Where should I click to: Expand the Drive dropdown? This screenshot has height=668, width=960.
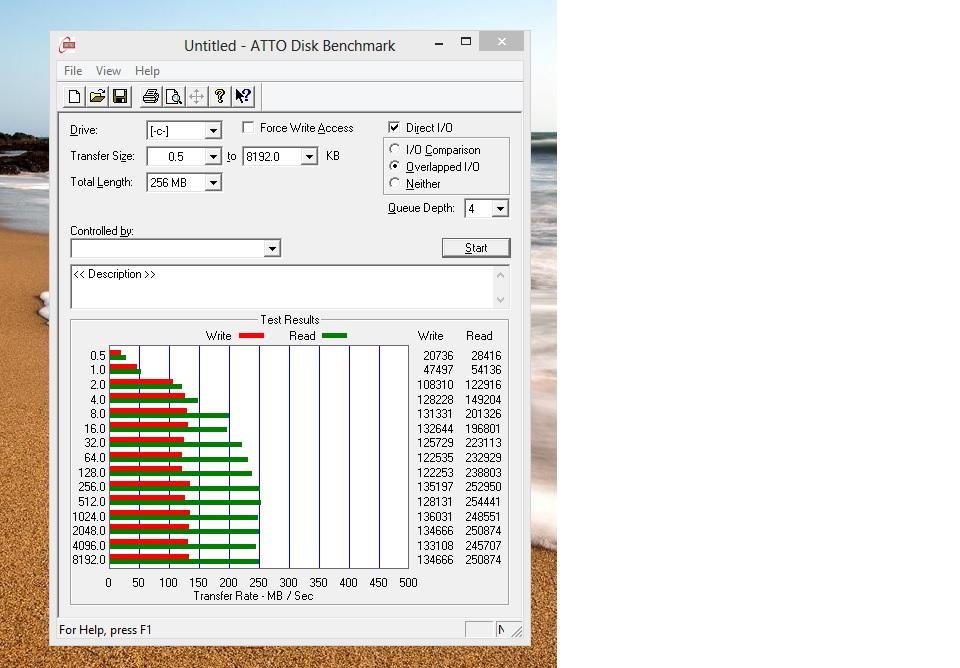click(212, 130)
